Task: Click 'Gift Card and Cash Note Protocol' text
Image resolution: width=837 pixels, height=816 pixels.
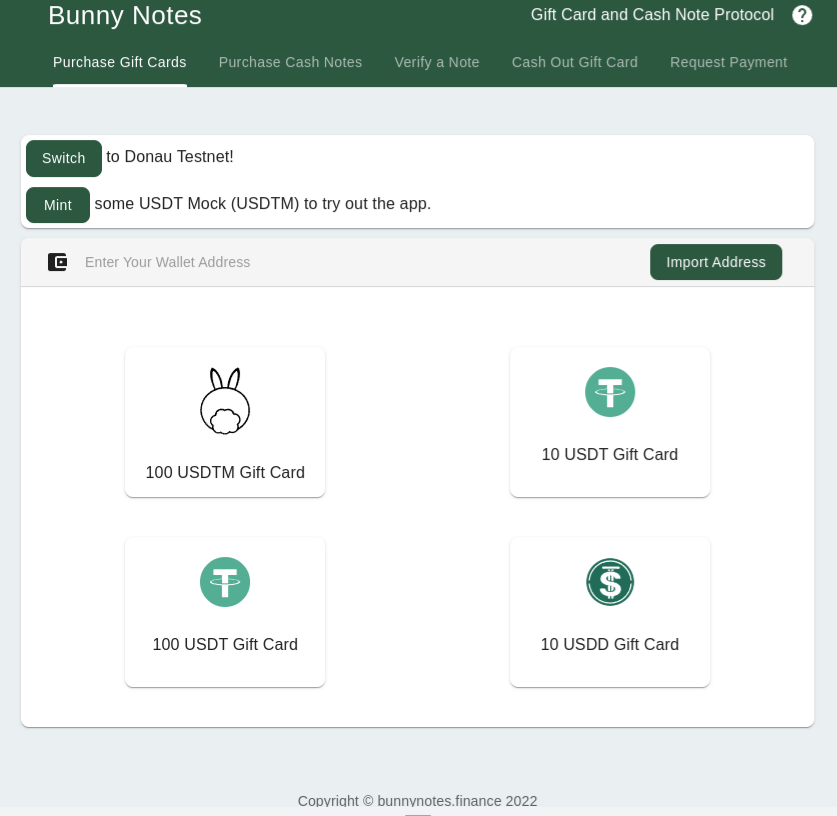Action: 652,14
